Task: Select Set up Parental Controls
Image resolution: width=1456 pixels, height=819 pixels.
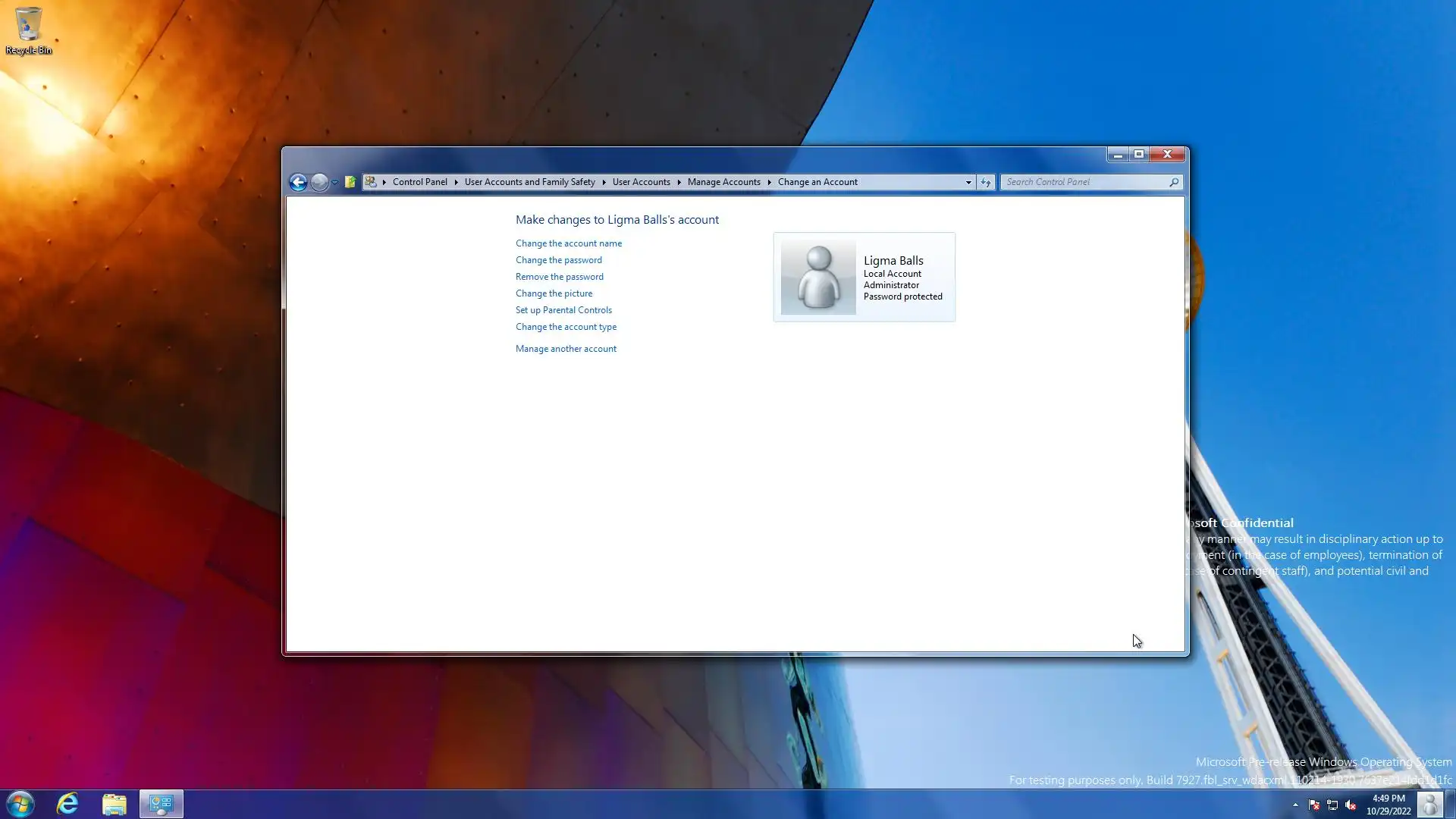Action: point(563,310)
